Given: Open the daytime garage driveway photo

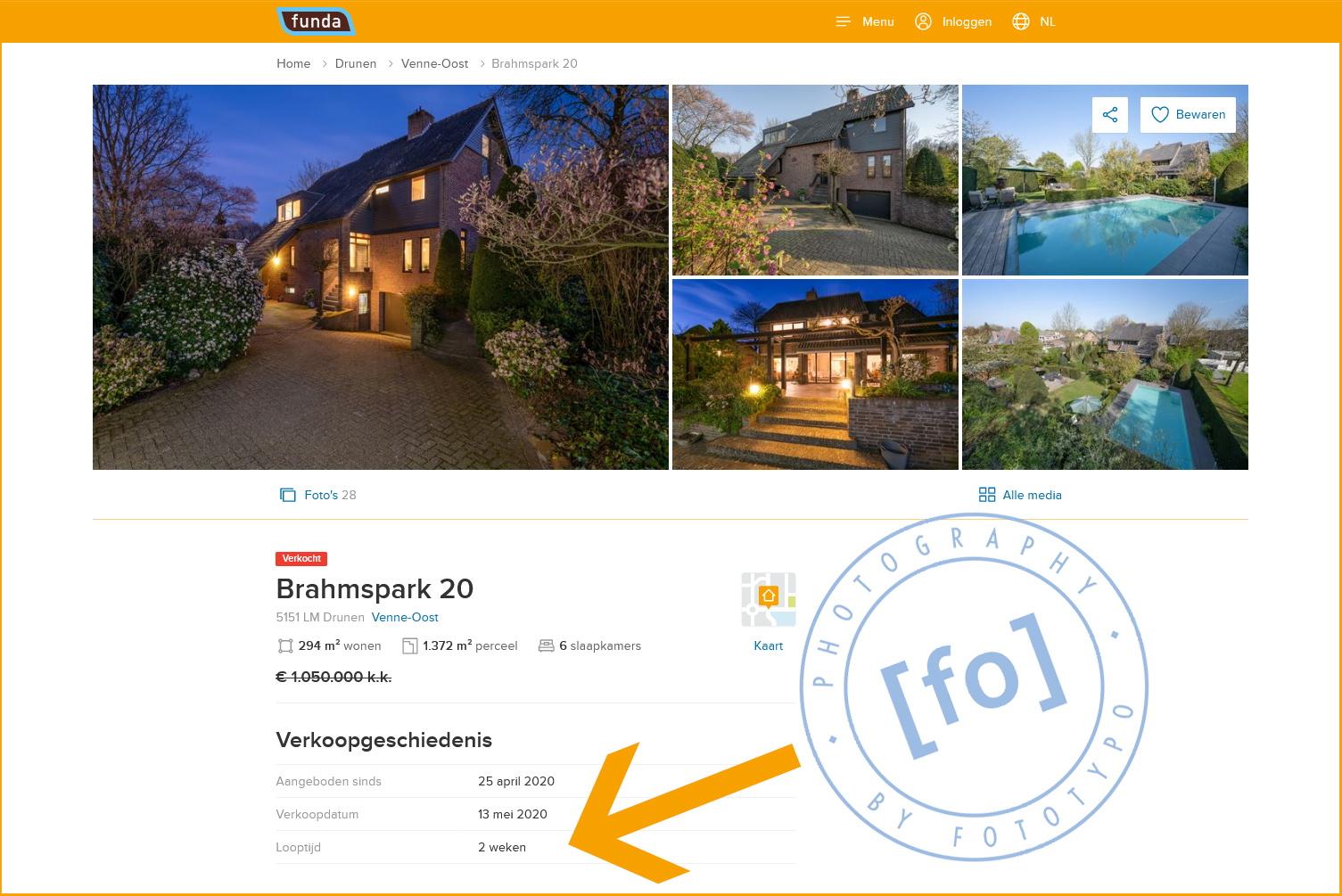Looking at the screenshot, I should click(x=815, y=180).
